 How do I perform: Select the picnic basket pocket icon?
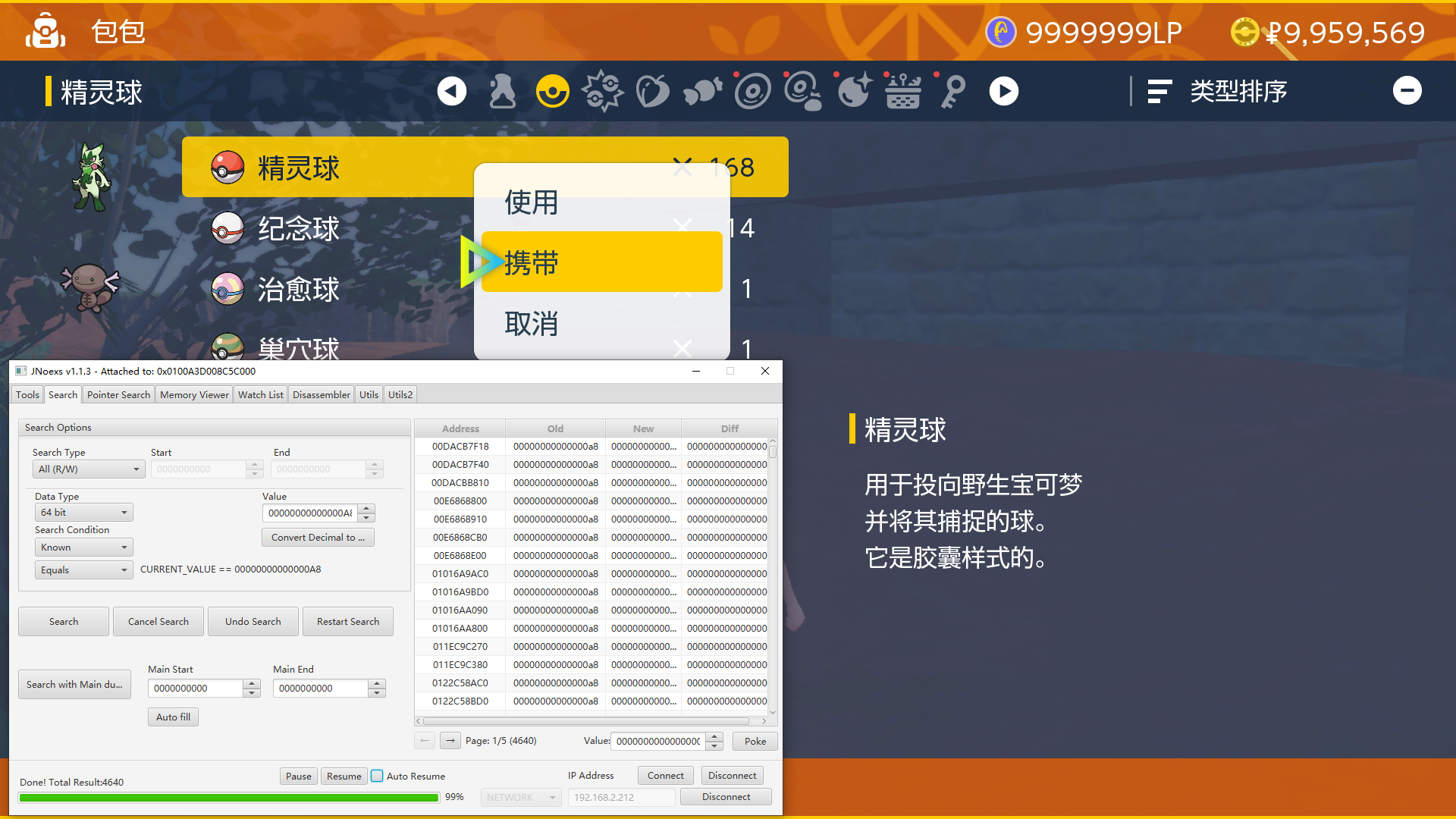point(903,92)
